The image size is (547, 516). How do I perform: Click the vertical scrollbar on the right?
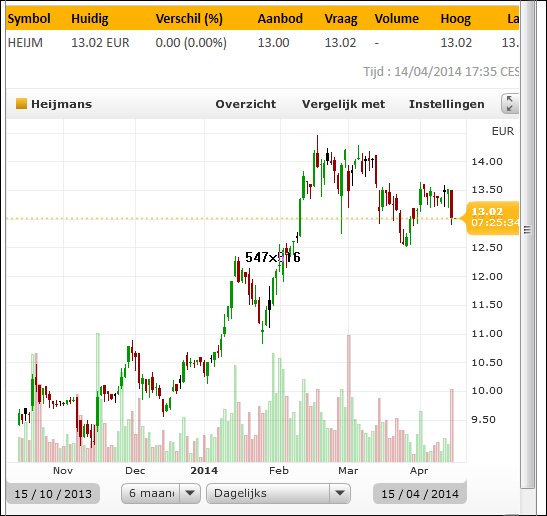pyautogui.click(x=527, y=244)
